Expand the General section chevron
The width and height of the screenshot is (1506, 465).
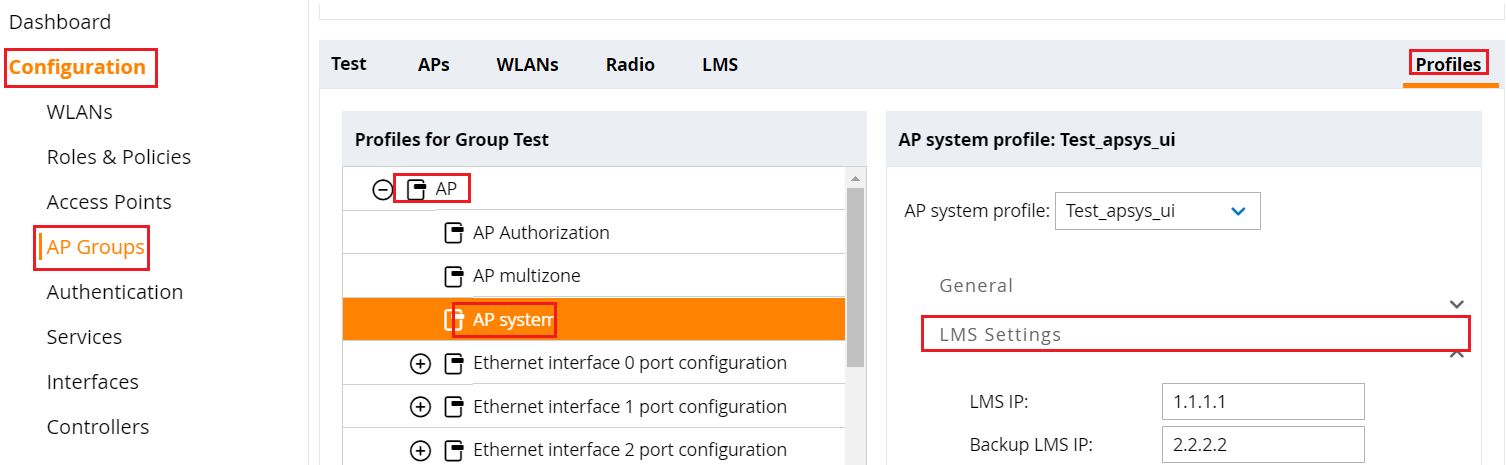pyautogui.click(x=1457, y=304)
